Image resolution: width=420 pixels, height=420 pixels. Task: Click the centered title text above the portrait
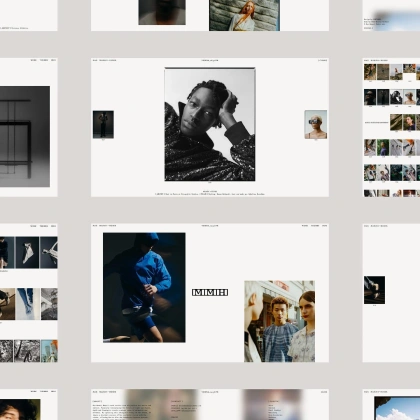[210, 60]
